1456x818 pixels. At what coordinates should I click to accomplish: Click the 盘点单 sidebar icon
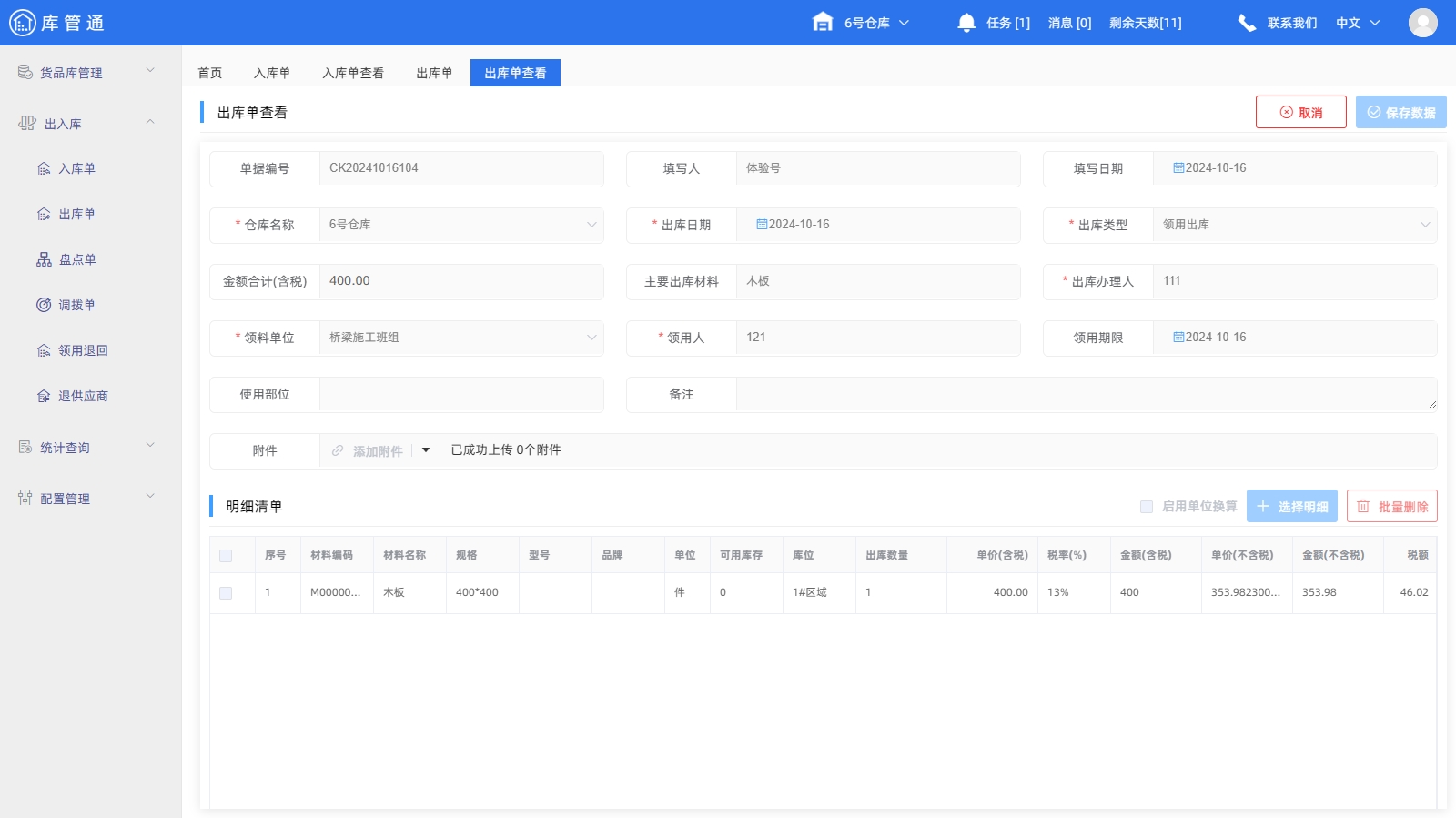coord(44,259)
